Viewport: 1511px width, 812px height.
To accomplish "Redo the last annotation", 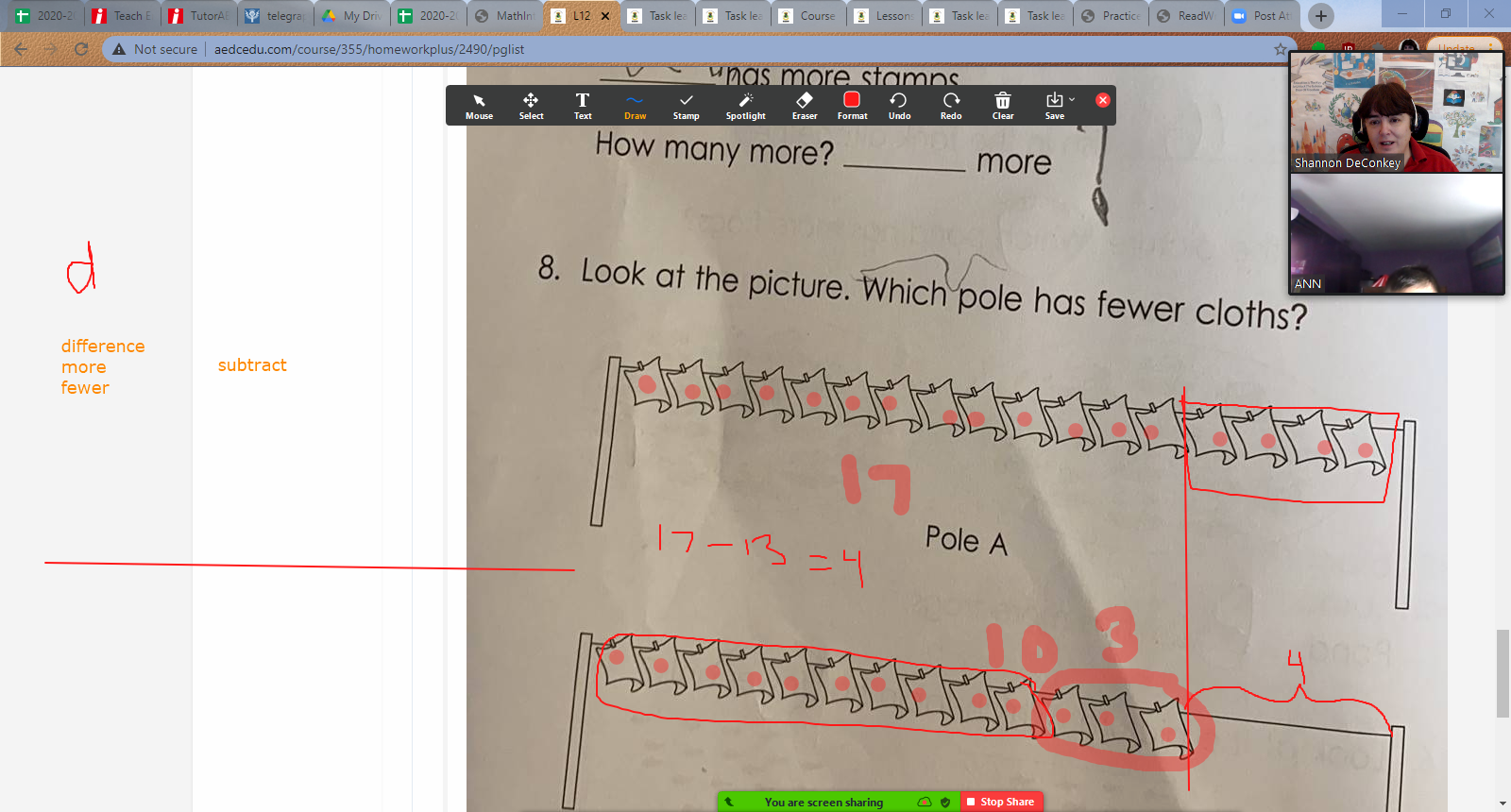I will click(x=951, y=106).
